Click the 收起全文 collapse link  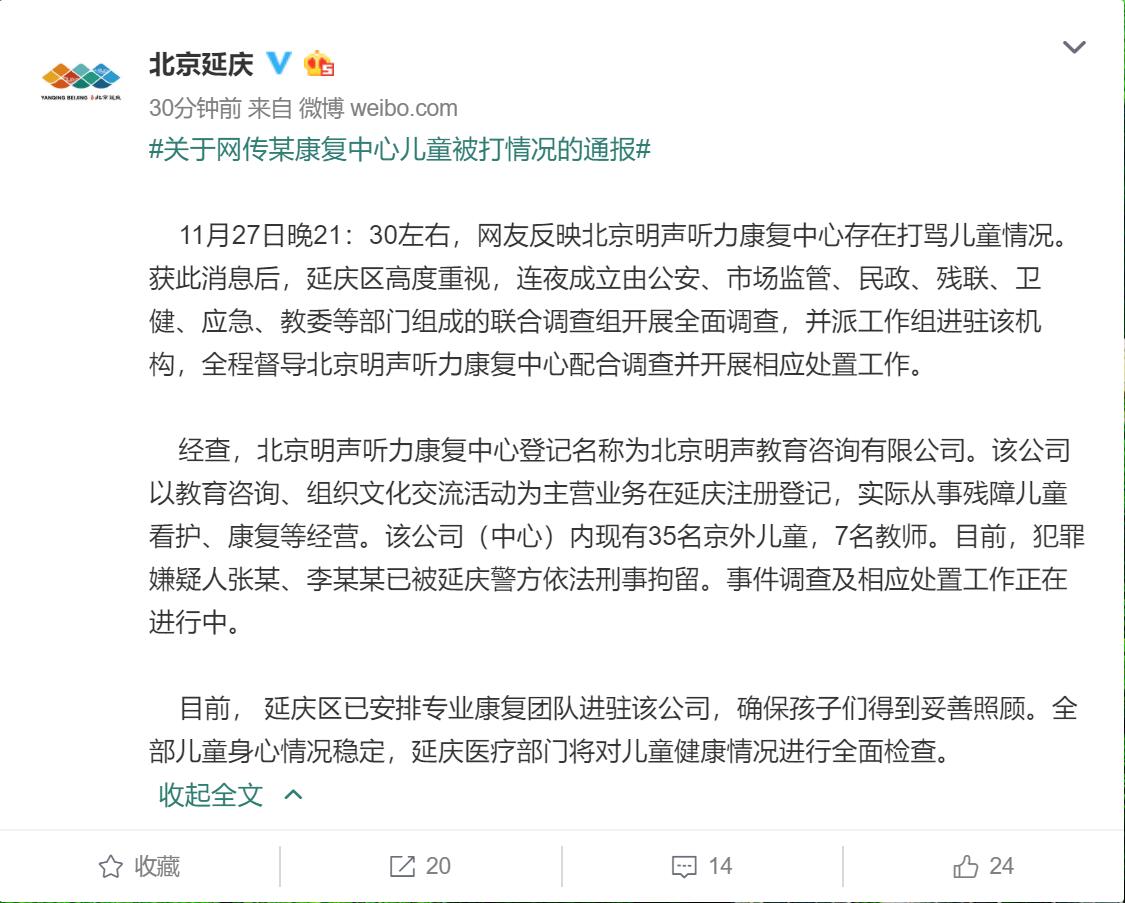click(x=211, y=795)
